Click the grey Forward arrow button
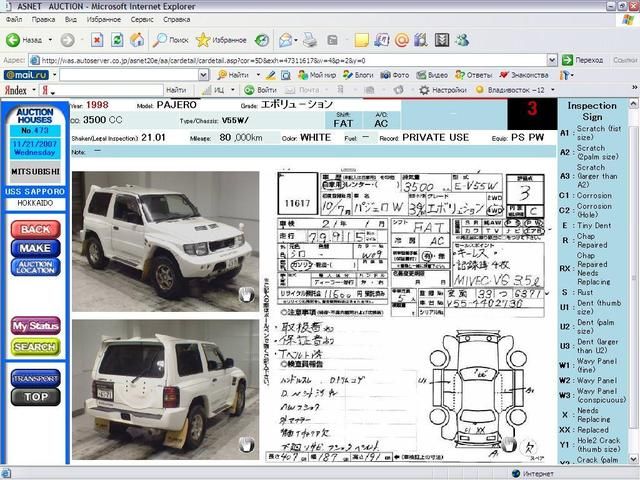The height and width of the screenshot is (480, 640). 67,40
